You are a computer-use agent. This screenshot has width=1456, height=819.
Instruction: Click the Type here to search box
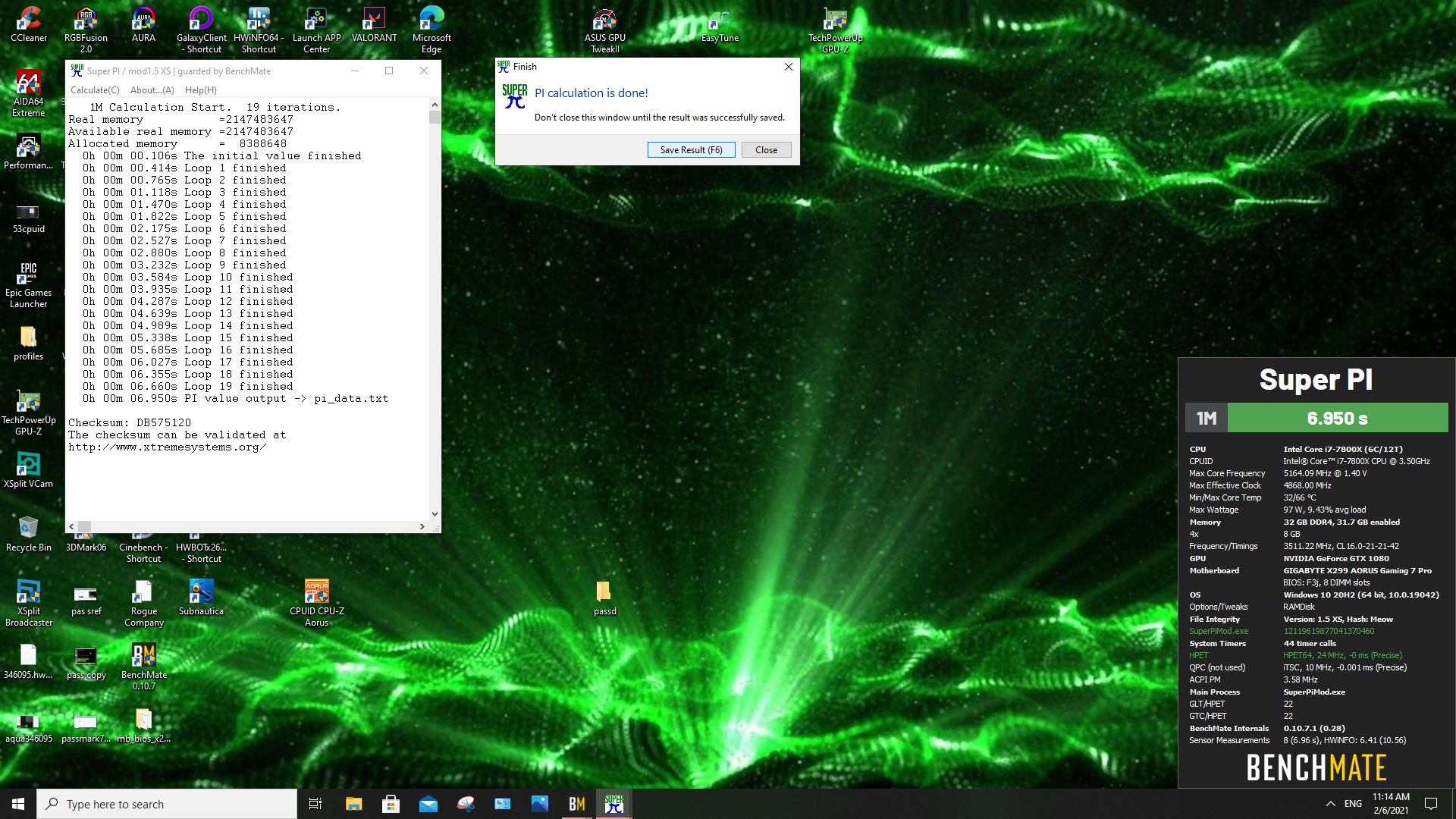167,804
